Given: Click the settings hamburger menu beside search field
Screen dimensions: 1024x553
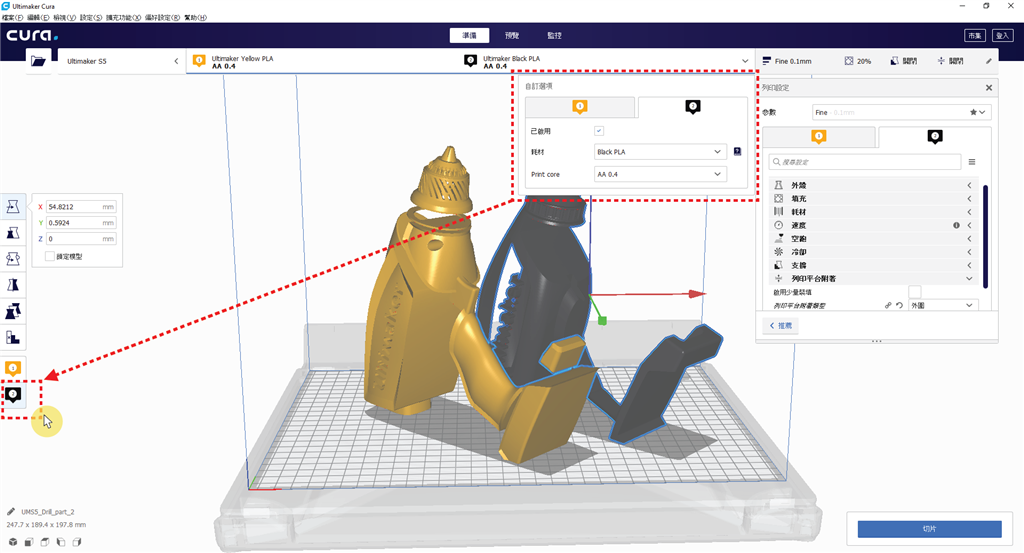Looking at the screenshot, I should point(972,161).
